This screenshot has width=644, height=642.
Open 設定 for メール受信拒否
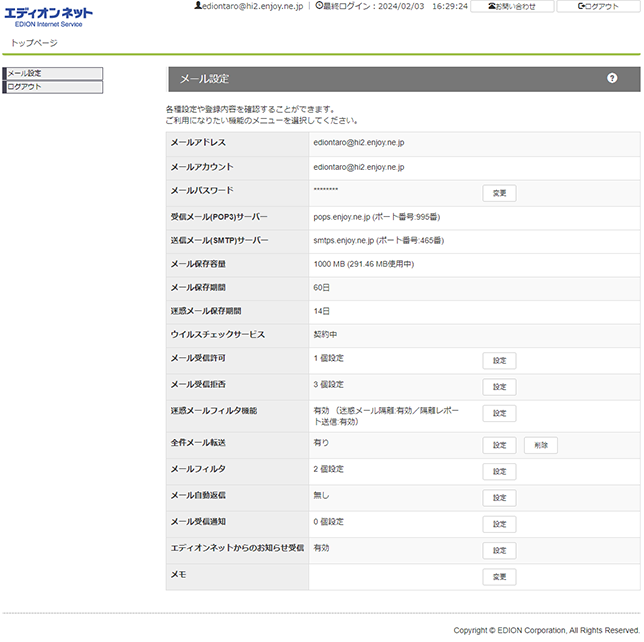point(499,387)
